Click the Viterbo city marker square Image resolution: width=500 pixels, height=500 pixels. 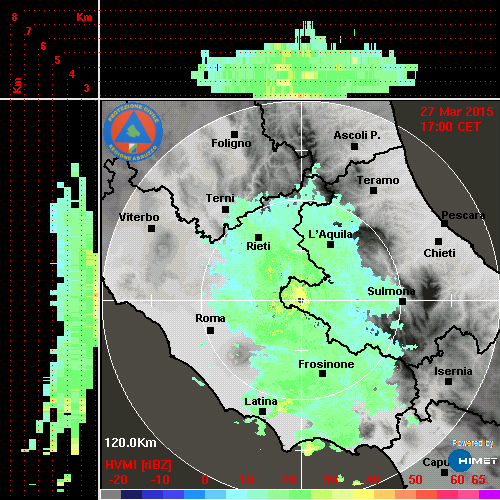[151, 228]
